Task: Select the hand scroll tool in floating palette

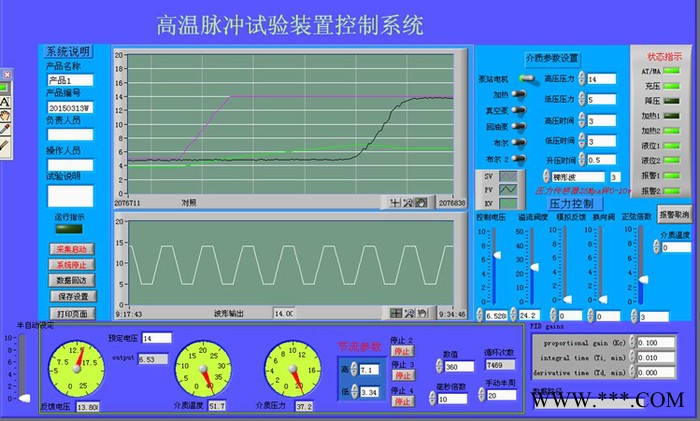Action: click(5, 116)
